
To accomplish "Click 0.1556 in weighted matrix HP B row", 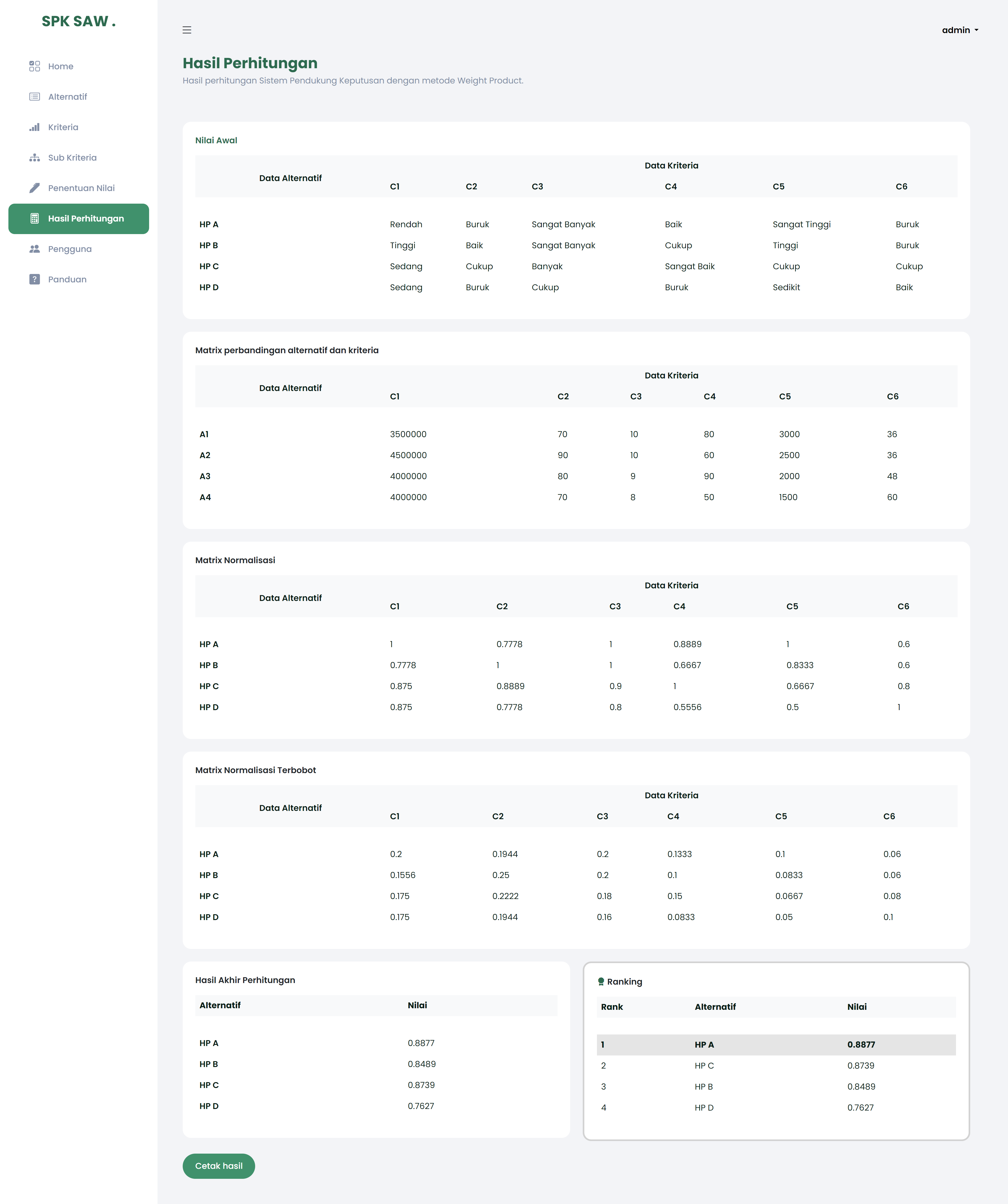I will pyautogui.click(x=402, y=875).
